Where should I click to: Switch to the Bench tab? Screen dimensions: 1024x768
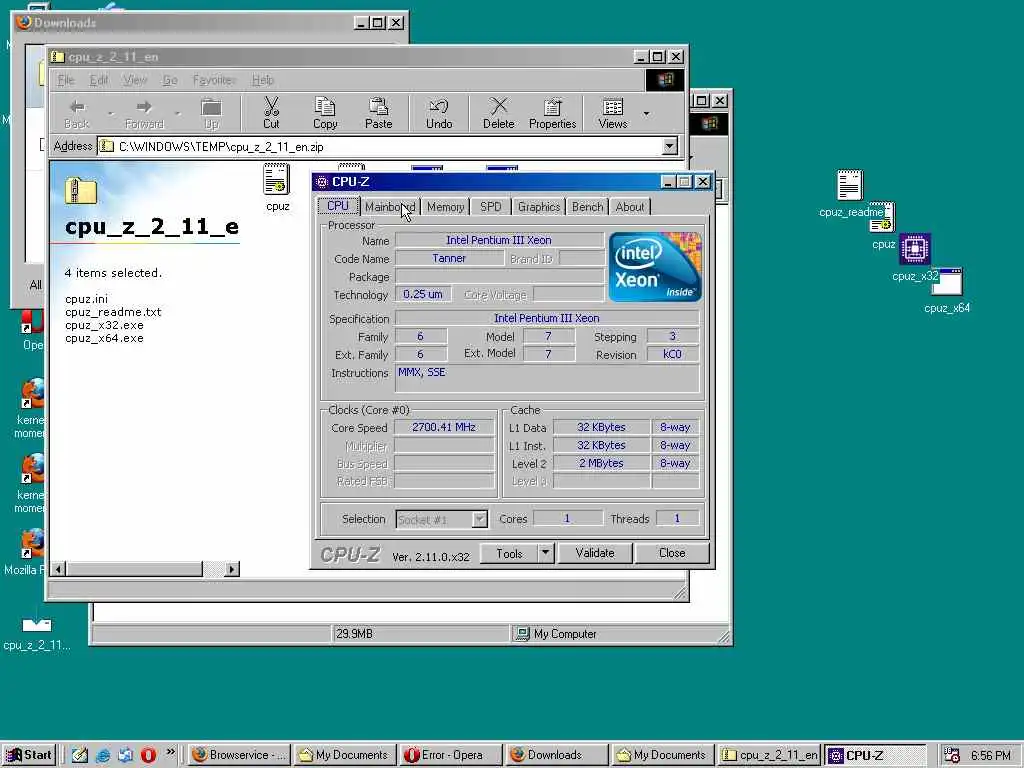[x=587, y=207]
